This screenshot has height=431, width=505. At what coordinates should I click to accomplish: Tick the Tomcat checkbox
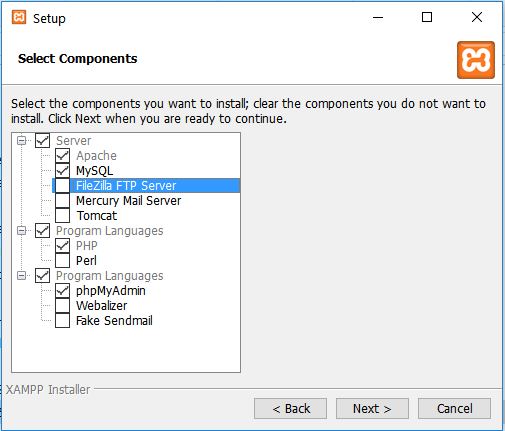[62, 216]
